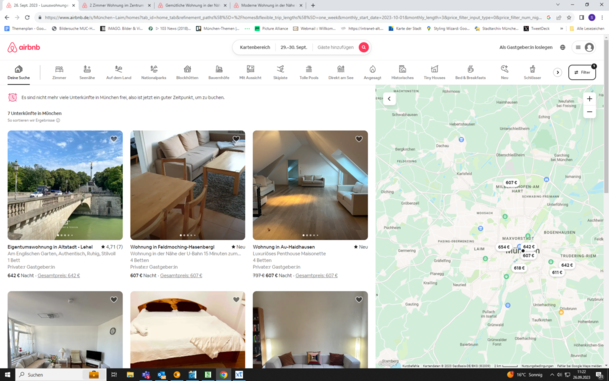Open the bridge photo listing thumbnail
This screenshot has height=381, width=609.
(x=65, y=185)
